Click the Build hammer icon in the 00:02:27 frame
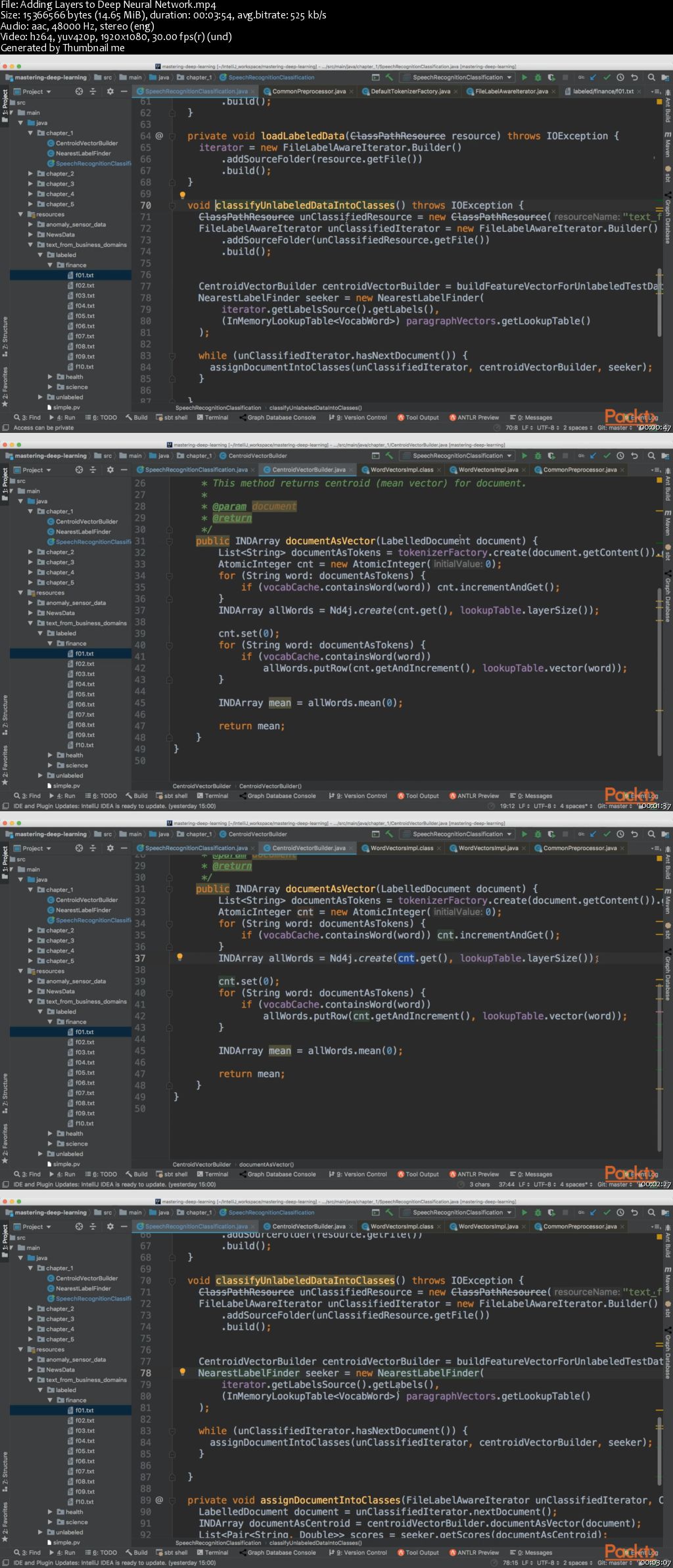The width and height of the screenshot is (673, 1568). tap(389, 834)
